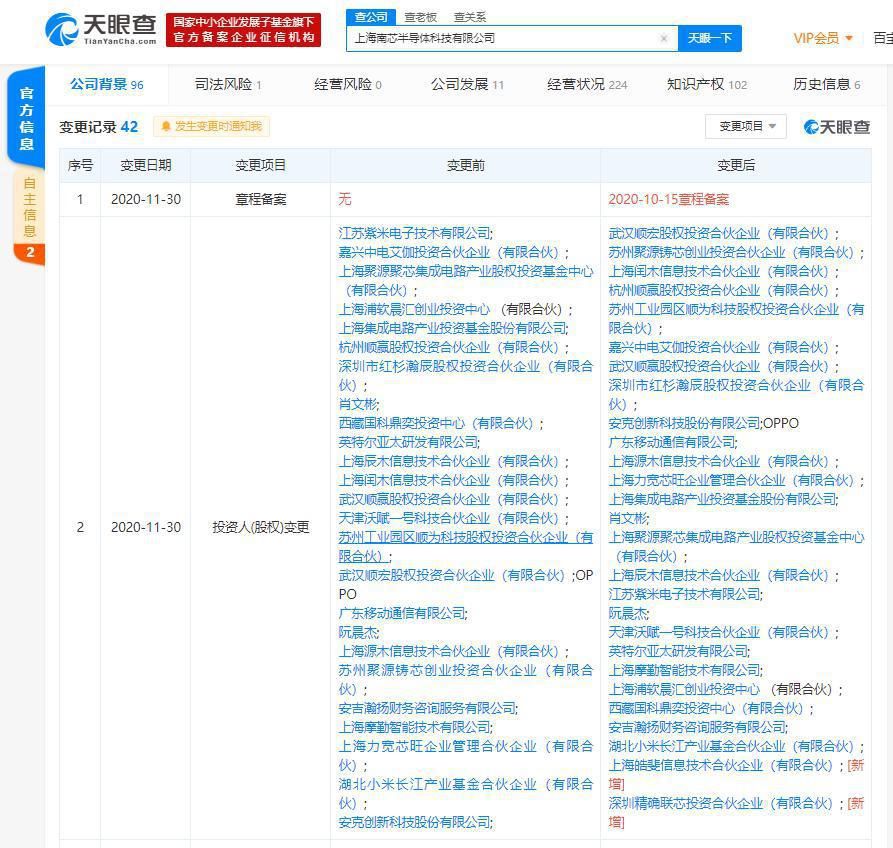Open the 变更项目 dropdown filter

tap(746, 126)
